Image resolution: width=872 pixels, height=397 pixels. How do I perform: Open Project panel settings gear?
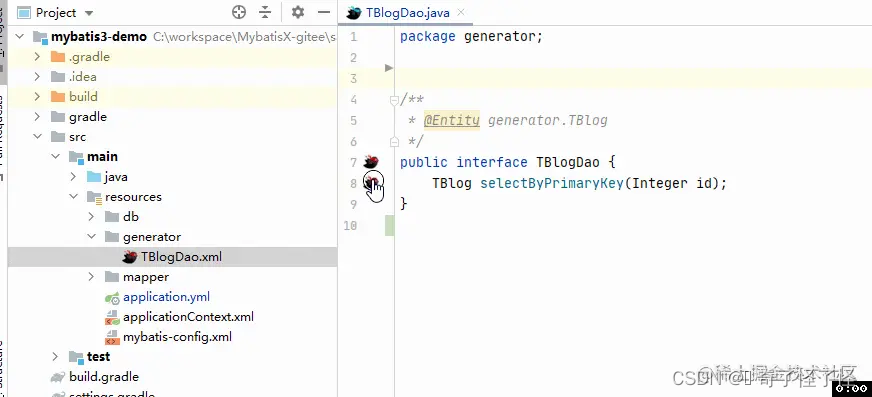click(x=298, y=12)
